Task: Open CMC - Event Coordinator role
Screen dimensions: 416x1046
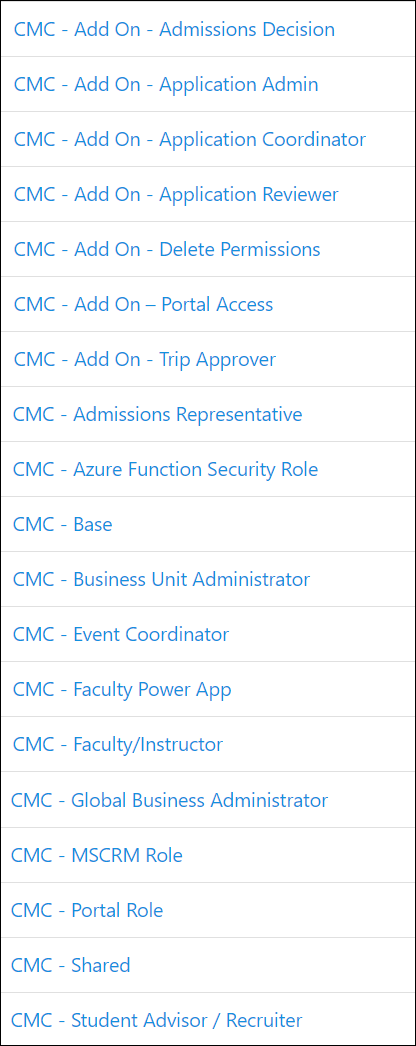Action: pos(121,634)
